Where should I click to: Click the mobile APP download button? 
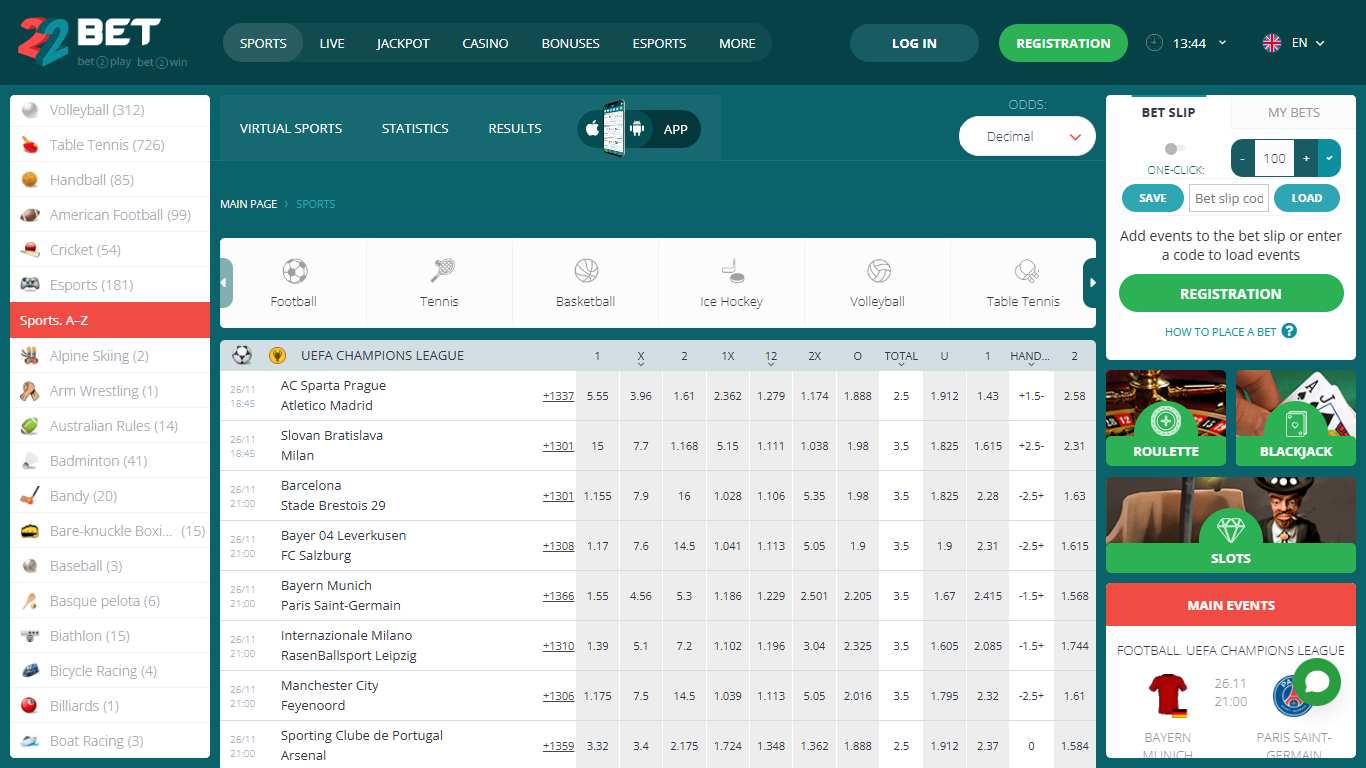[639, 129]
